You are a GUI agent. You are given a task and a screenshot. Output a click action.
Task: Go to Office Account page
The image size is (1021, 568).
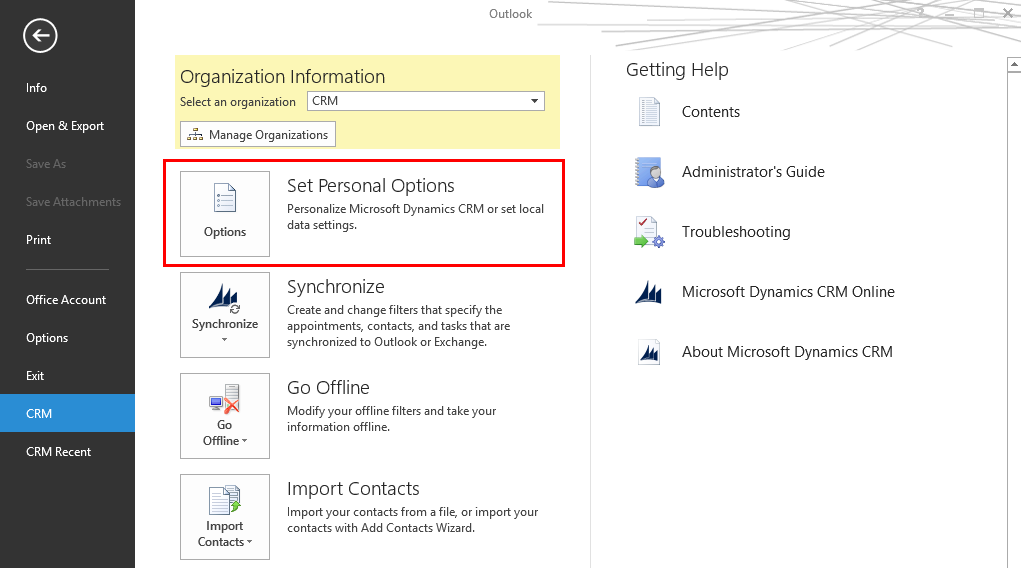click(66, 300)
